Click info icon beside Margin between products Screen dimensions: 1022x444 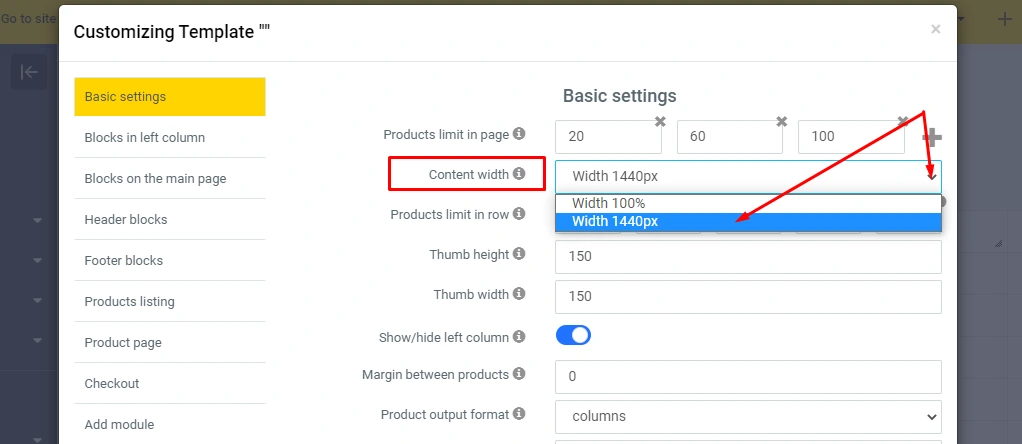(519, 374)
